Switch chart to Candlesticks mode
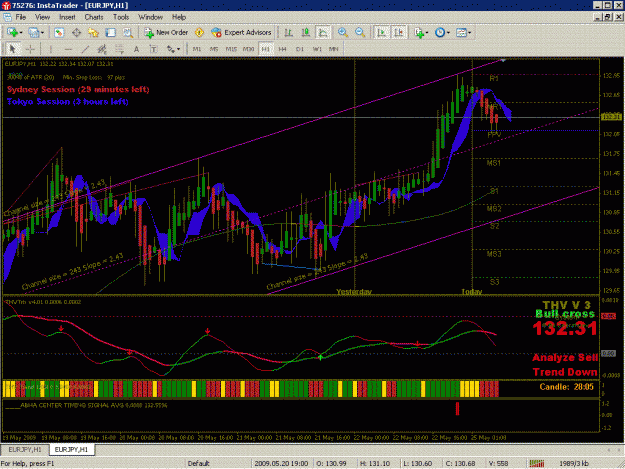 click(x=306, y=33)
